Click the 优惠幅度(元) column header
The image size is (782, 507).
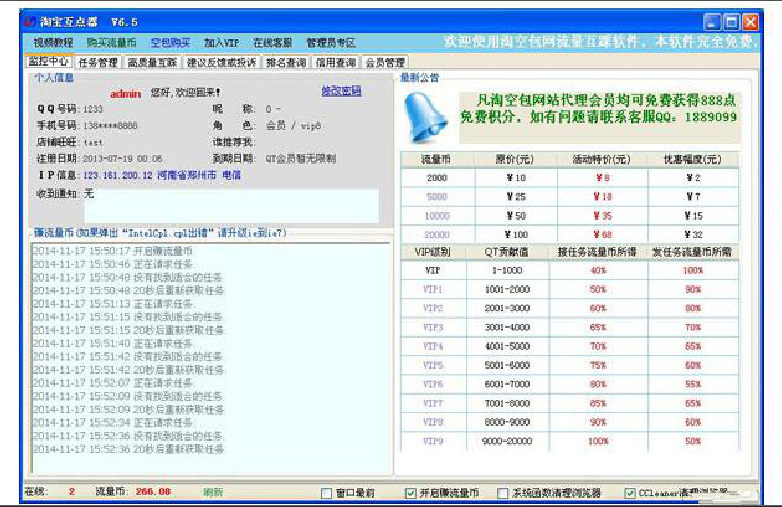pyautogui.click(x=693, y=160)
